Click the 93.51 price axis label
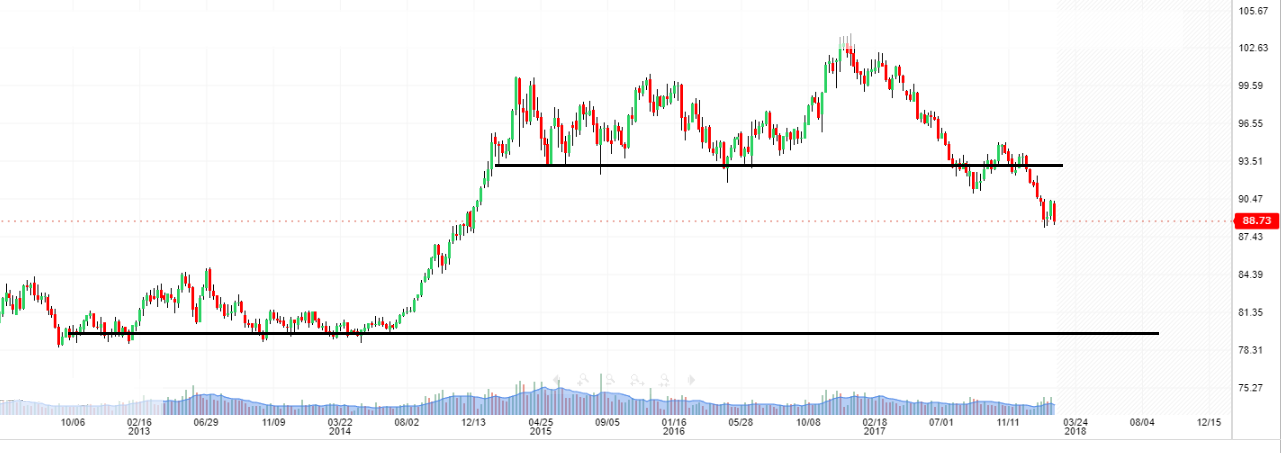 pyautogui.click(x=1253, y=161)
